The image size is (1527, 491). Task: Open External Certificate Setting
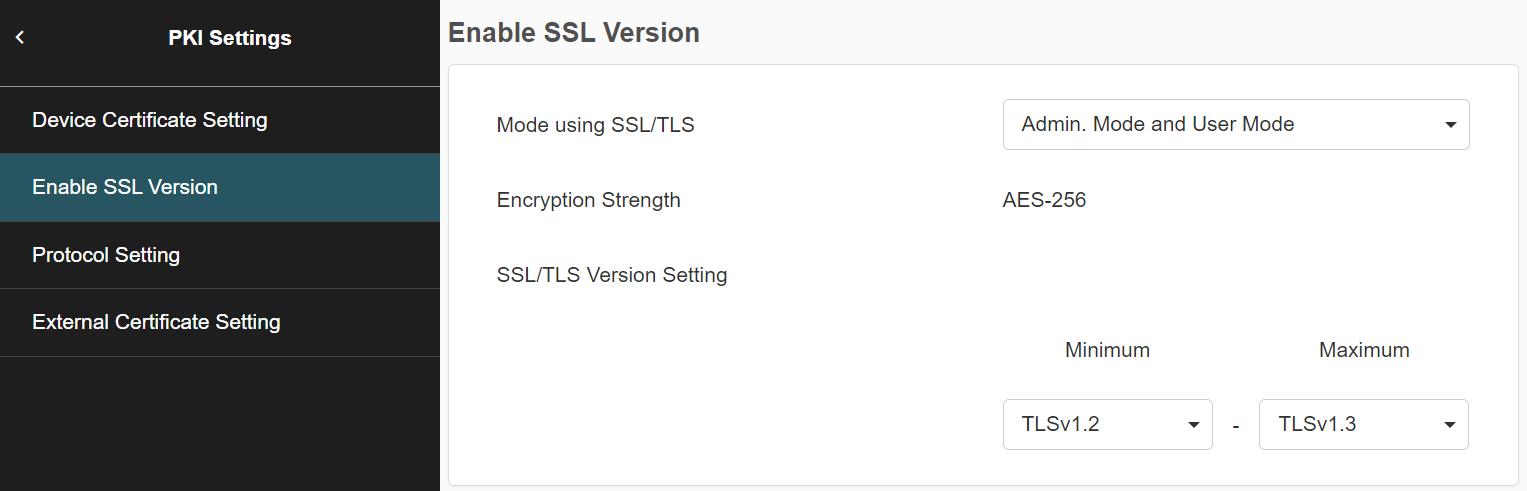click(156, 322)
